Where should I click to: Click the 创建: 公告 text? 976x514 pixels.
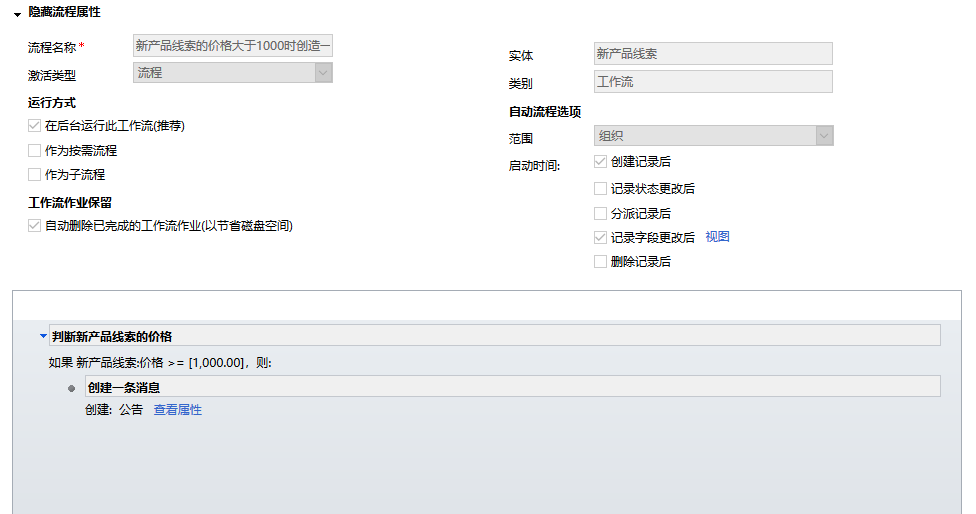[114, 410]
